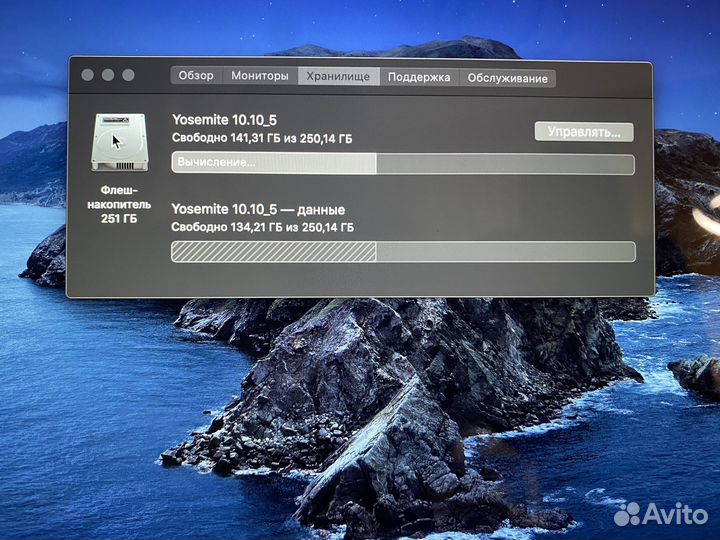Click the Флеш-накопитель 251 ГБ label
Screen dimensions: 720x540
coord(119,204)
